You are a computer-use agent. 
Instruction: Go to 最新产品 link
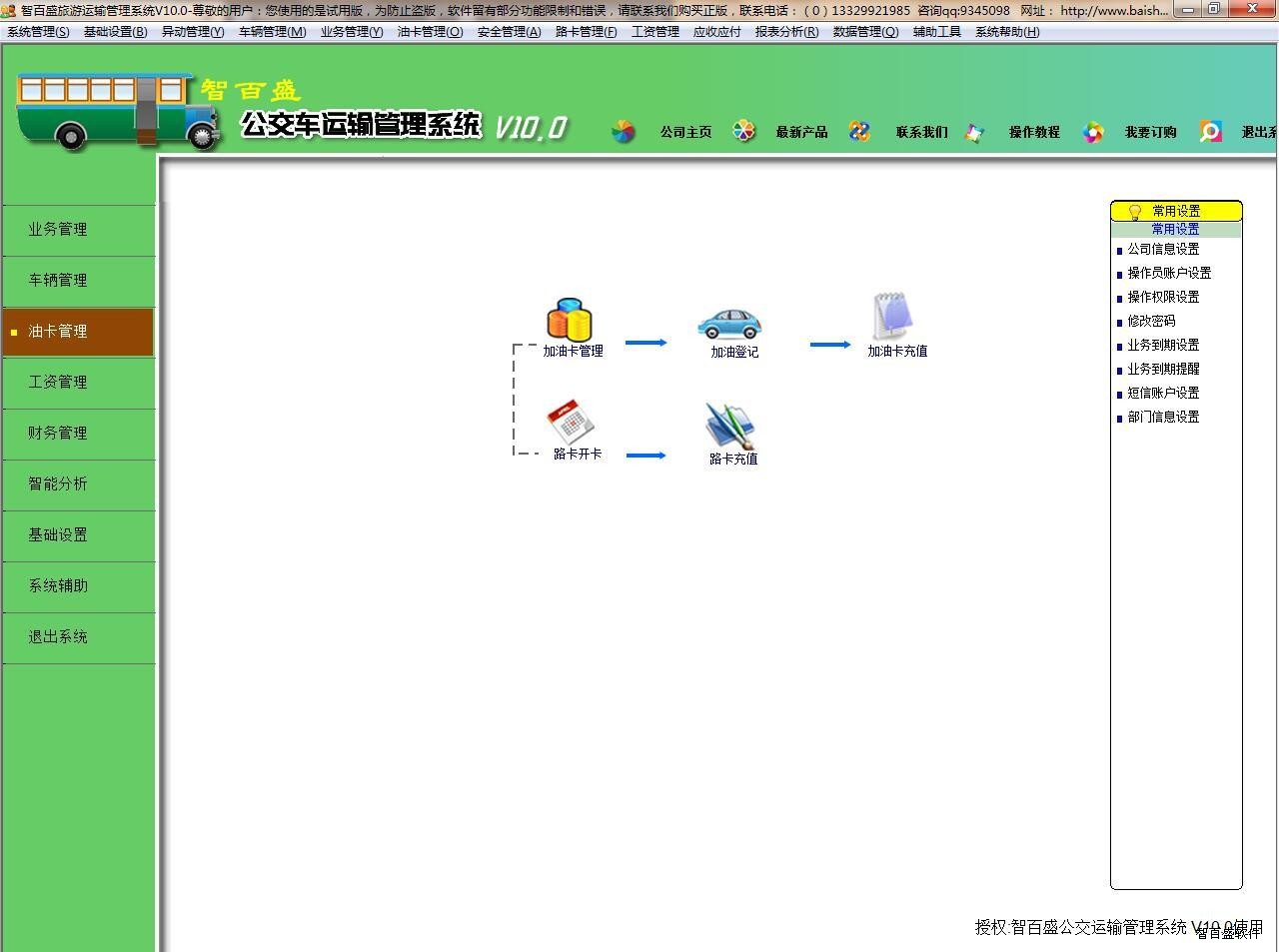(801, 132)
